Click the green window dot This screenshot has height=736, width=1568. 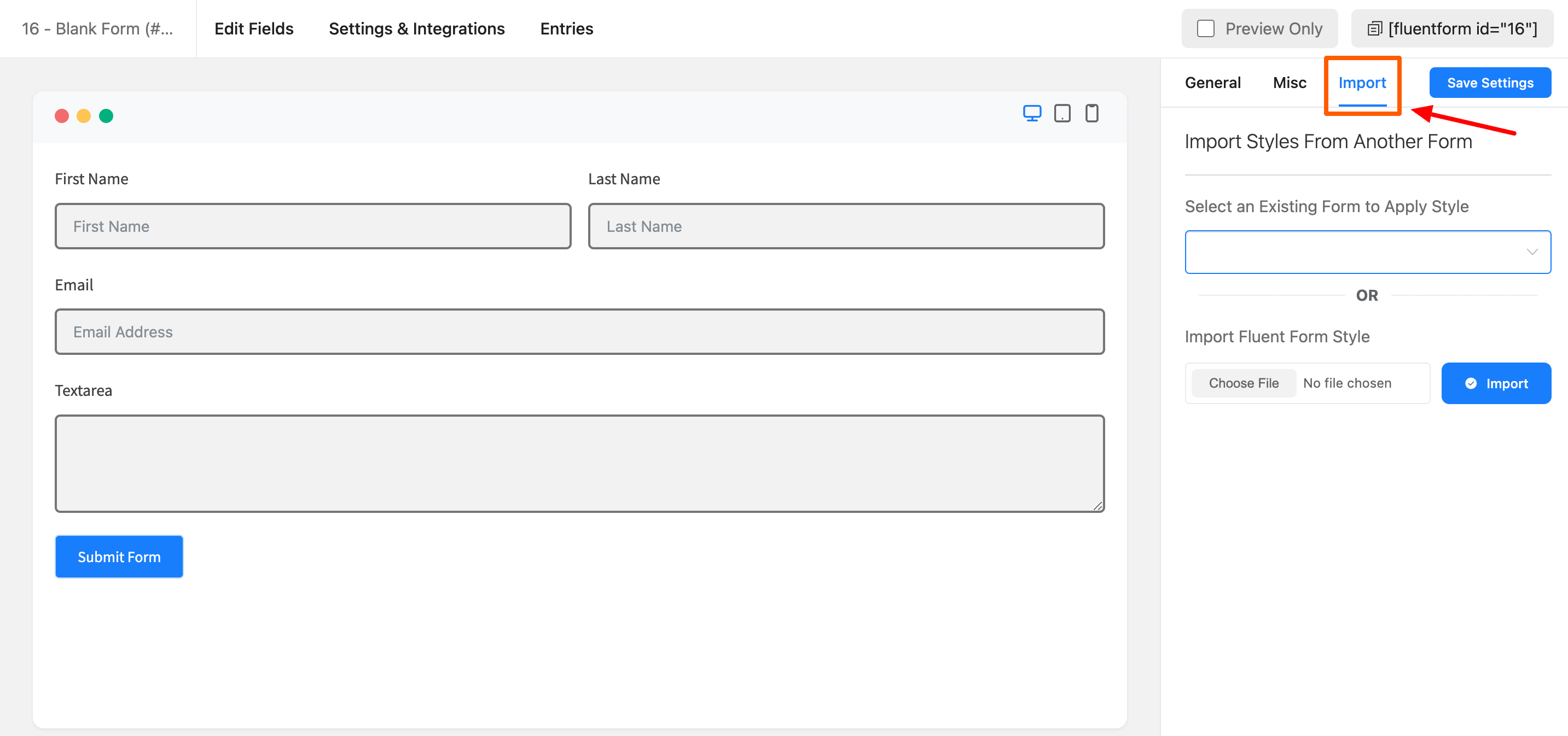tap(106, 115)
